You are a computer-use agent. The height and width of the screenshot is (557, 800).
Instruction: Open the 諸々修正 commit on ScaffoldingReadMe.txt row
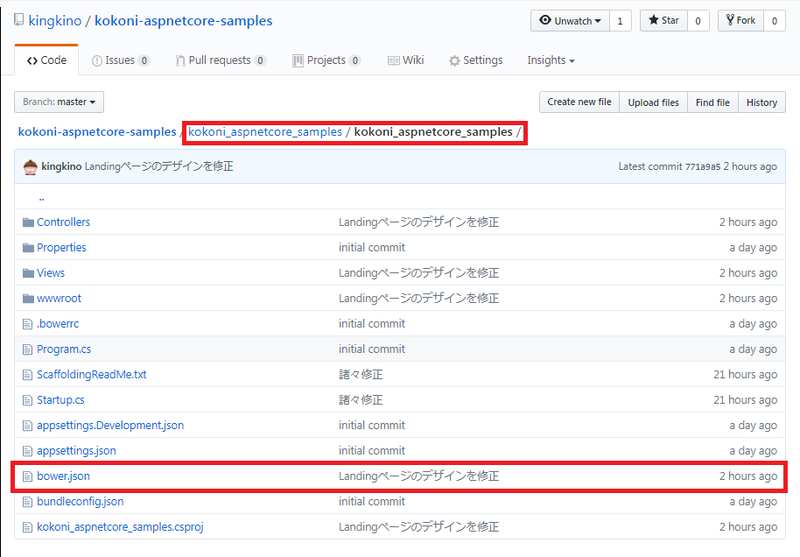(361, 374)
